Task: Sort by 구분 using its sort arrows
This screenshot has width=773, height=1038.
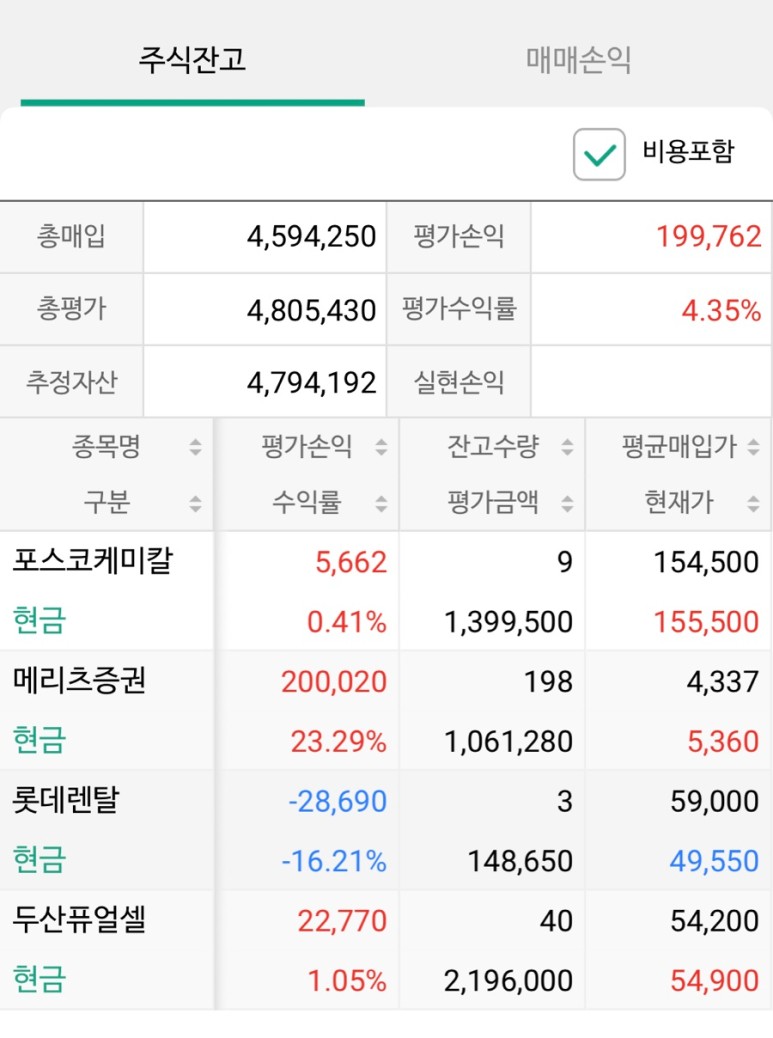Action: 195,503
